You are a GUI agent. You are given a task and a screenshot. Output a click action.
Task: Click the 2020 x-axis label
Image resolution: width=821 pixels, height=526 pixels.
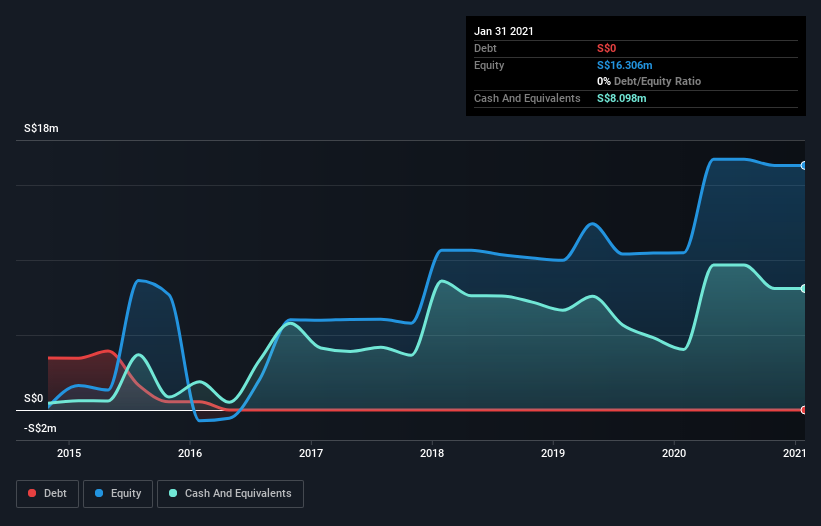[674, 453]
